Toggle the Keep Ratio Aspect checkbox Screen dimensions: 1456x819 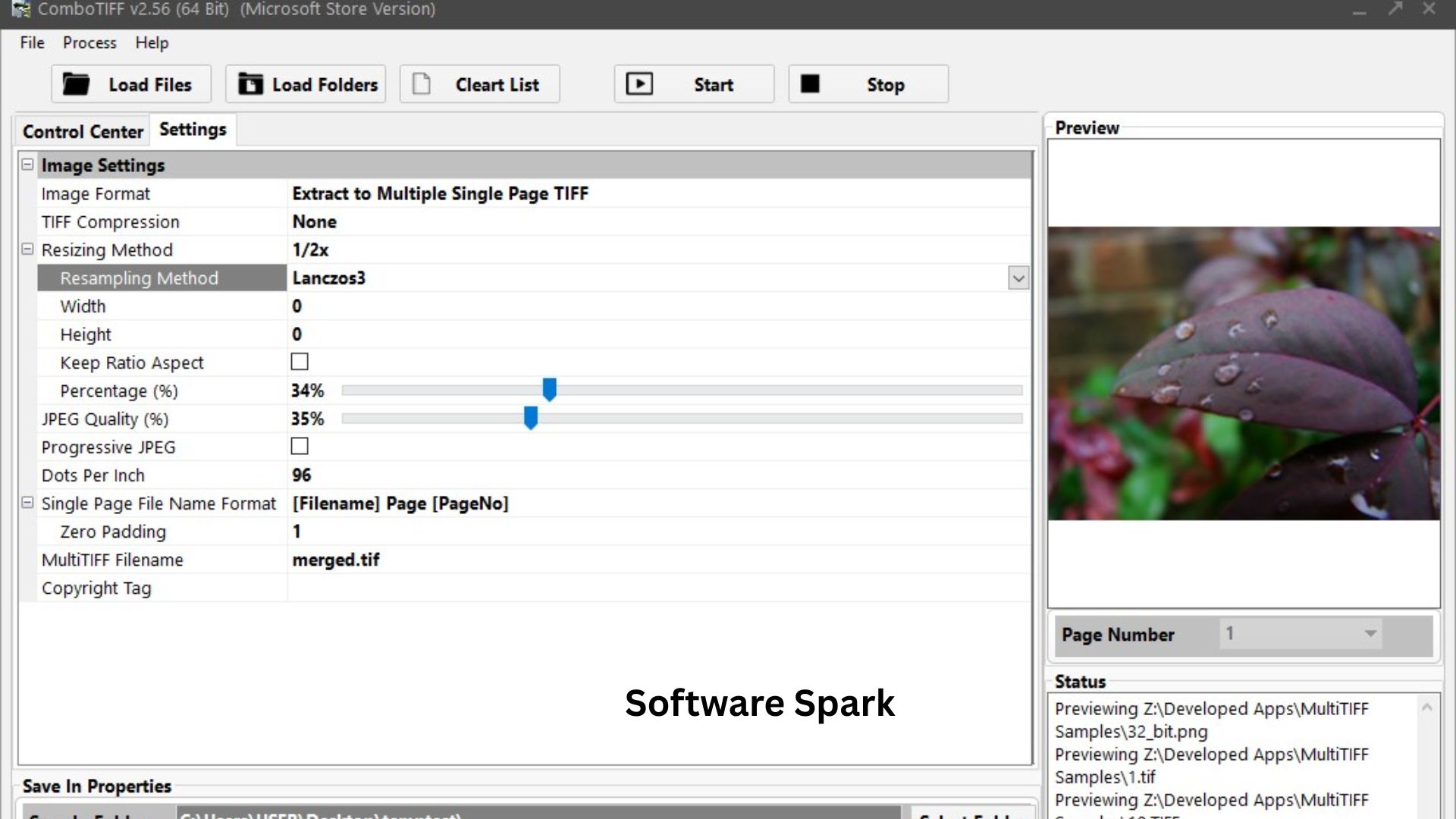pyautogui.click(x=300, y=362)
